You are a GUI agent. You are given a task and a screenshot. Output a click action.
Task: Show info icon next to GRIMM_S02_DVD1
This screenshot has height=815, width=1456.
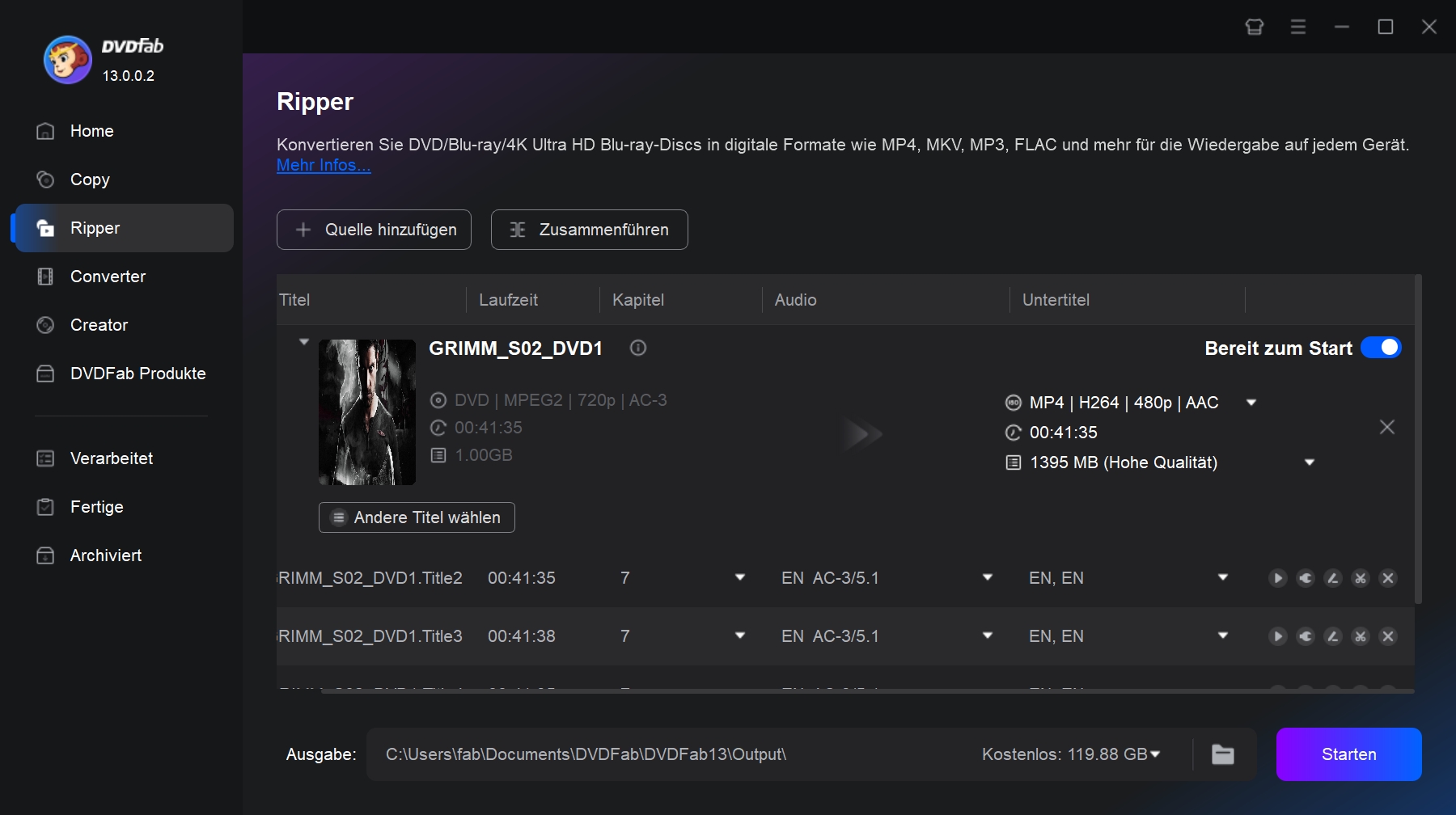coord(638,348)
